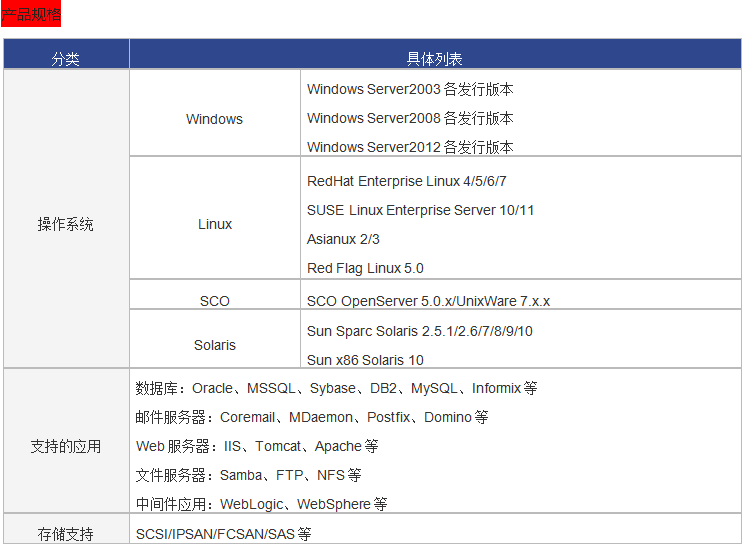750x547 pixels.
Task: Click the red 产品规格 heading
Action: pos(31,14)
